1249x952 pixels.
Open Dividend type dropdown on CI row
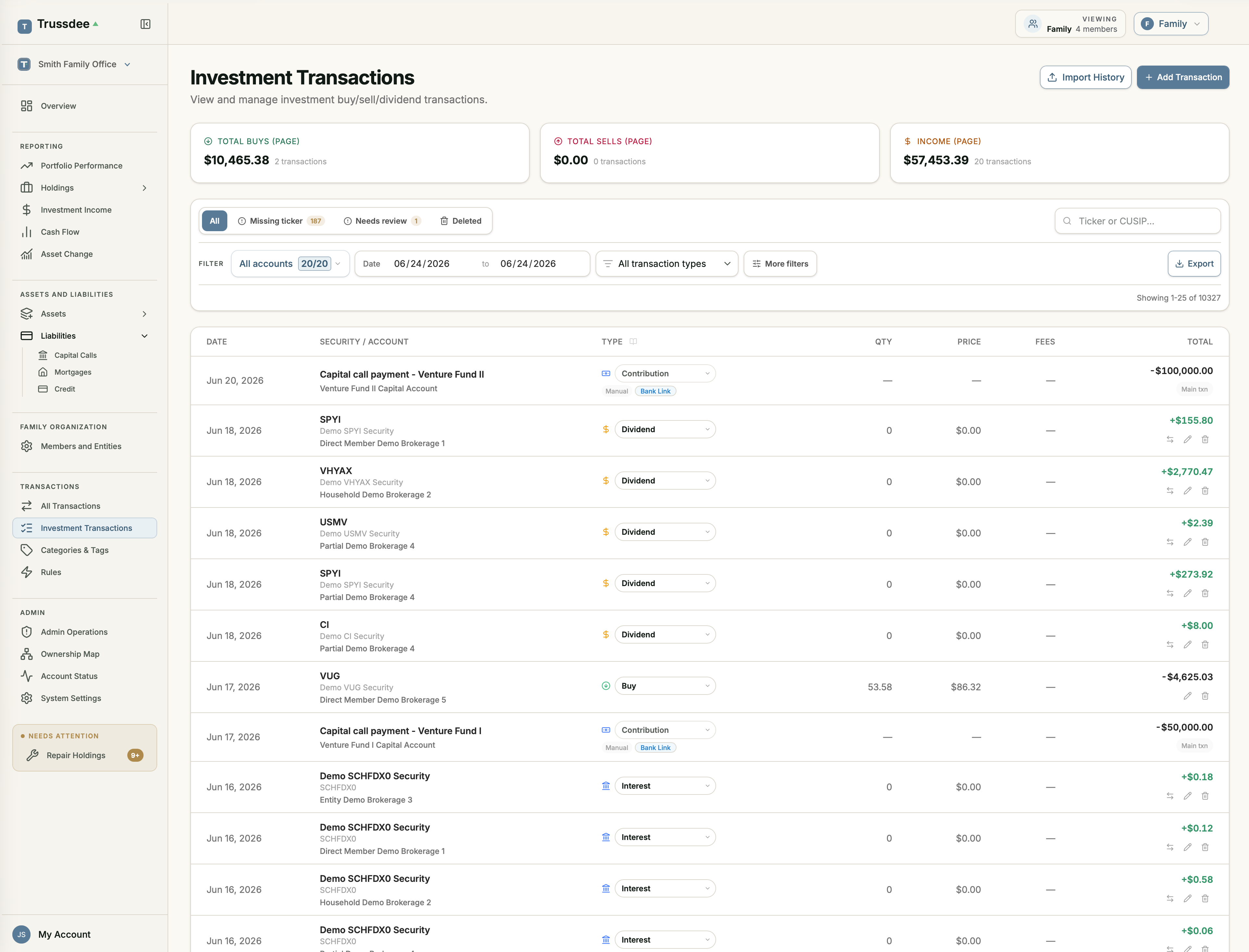point(665,635)
